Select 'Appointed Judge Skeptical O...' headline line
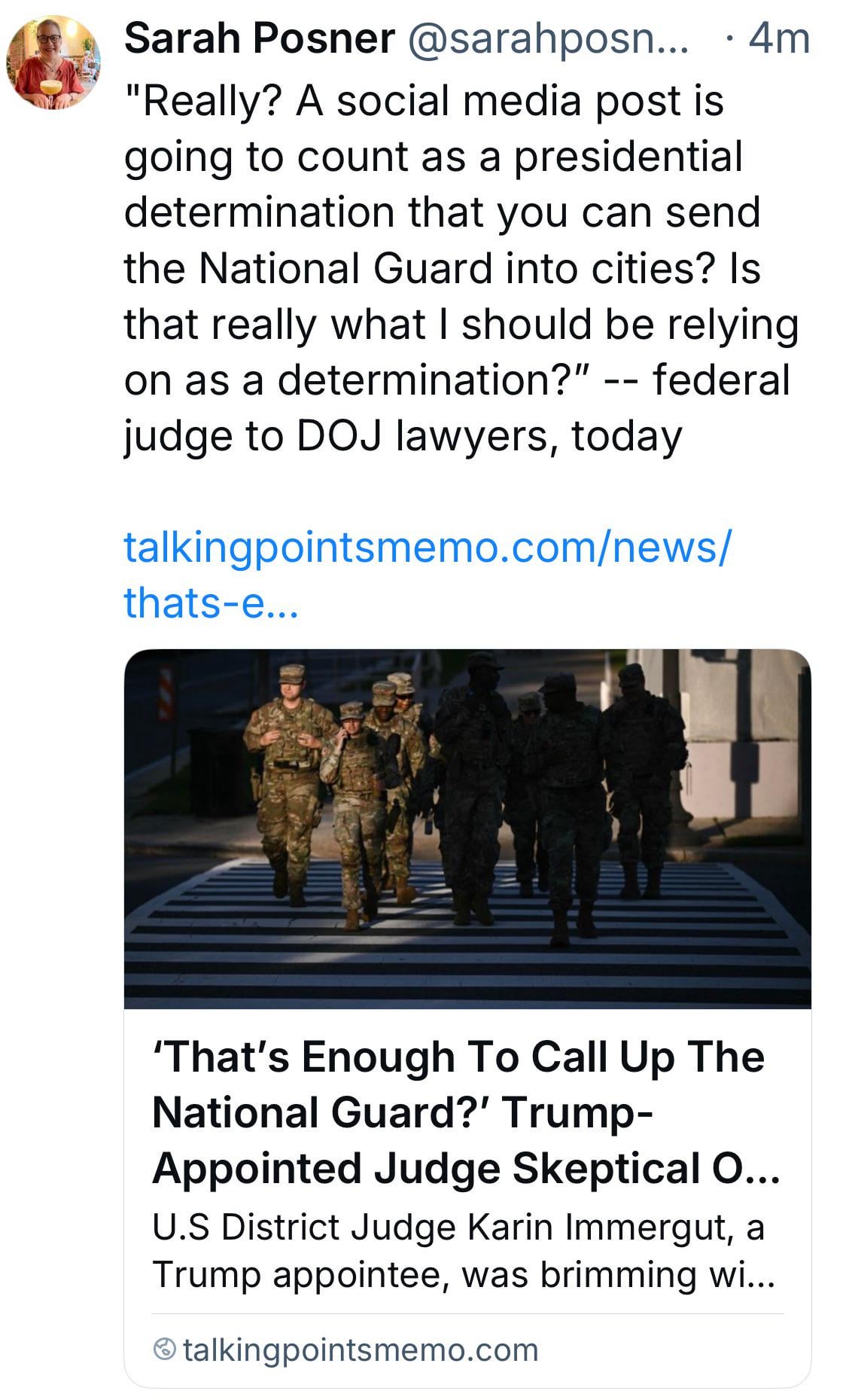Image resolution: width=846 pixels, height=1400 pixels. pos(466,1169)
